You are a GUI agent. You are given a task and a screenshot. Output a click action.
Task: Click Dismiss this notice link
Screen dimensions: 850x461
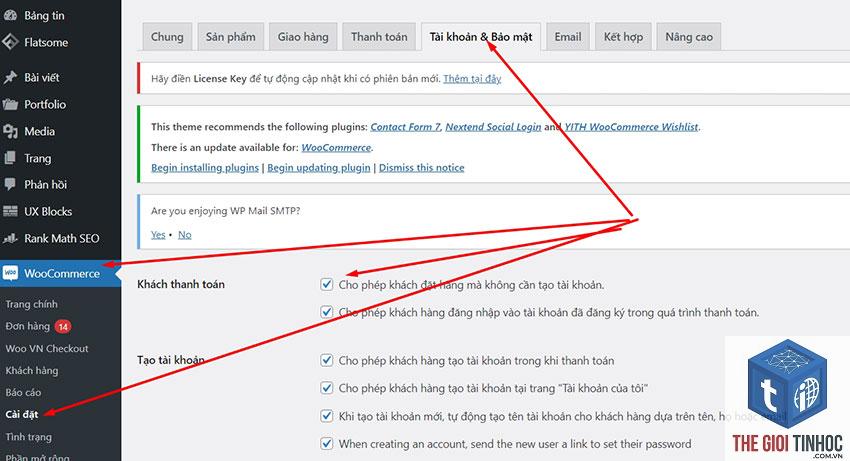click(x=421, y=168)
